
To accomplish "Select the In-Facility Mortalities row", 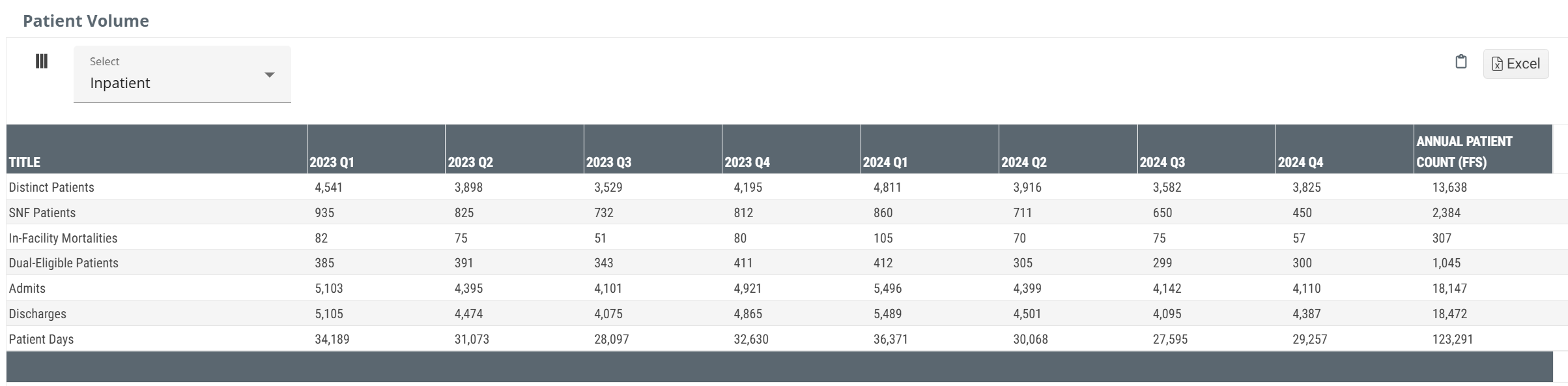I will [x=63, y=238].
